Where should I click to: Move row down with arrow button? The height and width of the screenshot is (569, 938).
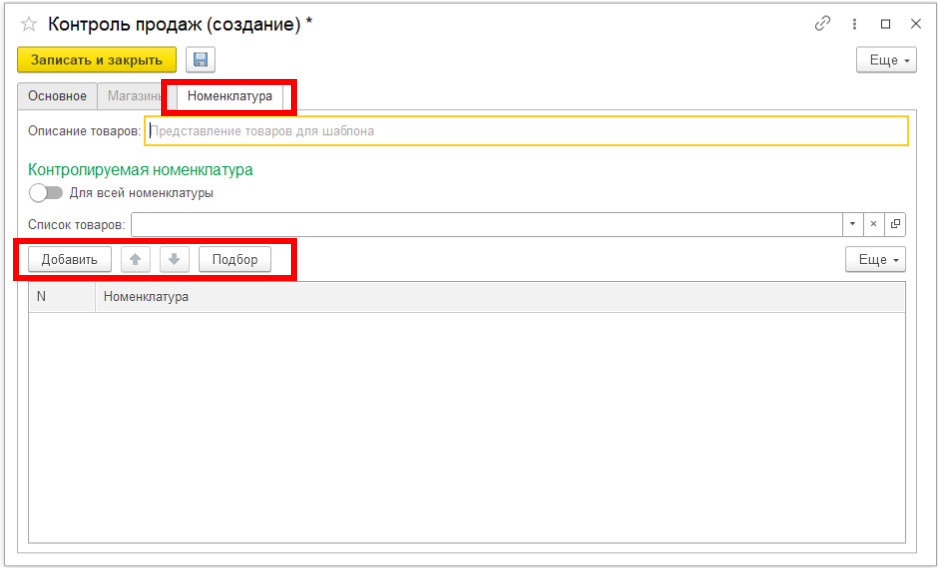pyautogui.click(x=174, y=260)
